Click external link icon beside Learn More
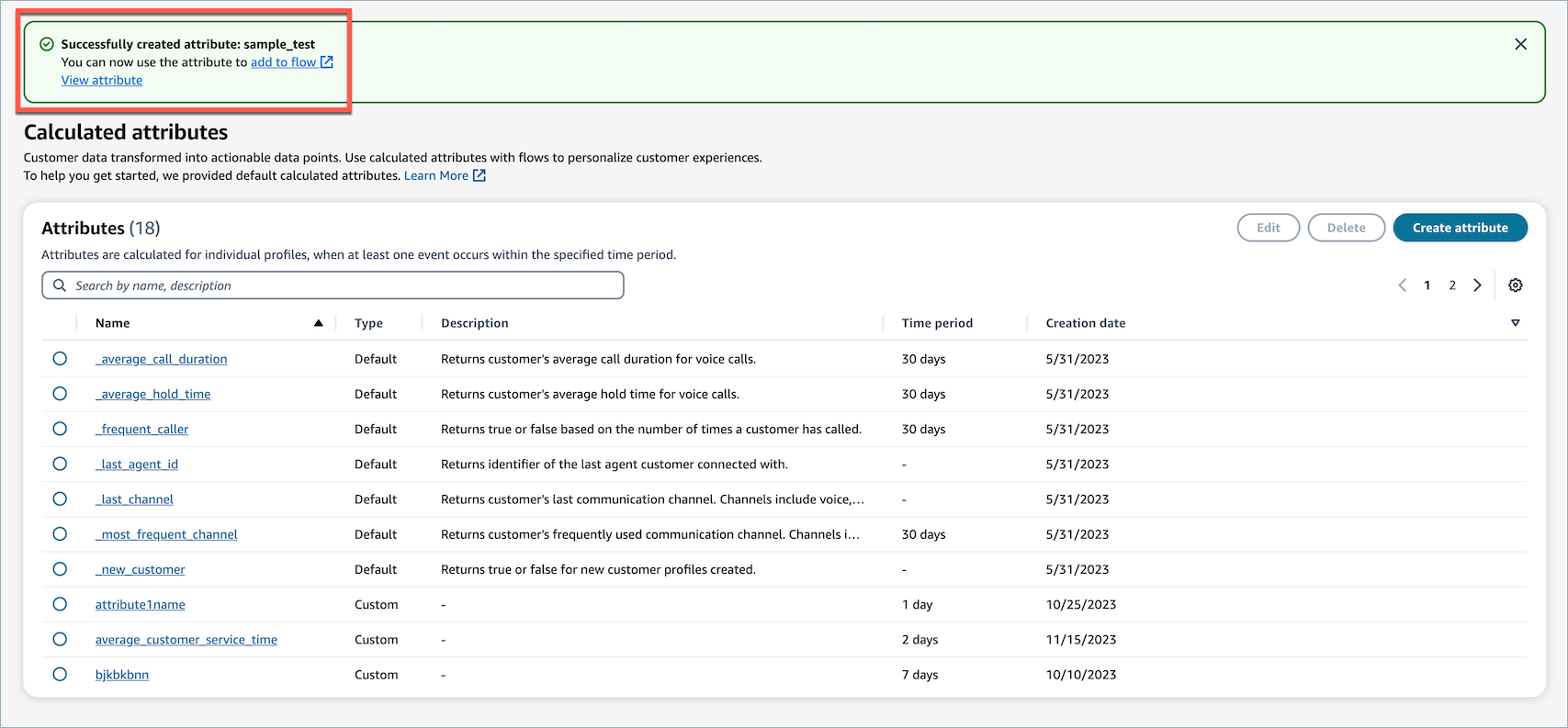1568x728 pixels. coord(479,175)
